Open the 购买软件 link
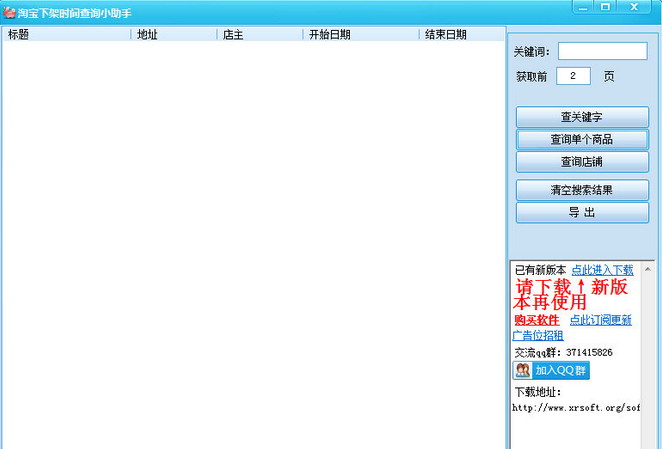This screenshot has height=449, width=662. point(537,320)
